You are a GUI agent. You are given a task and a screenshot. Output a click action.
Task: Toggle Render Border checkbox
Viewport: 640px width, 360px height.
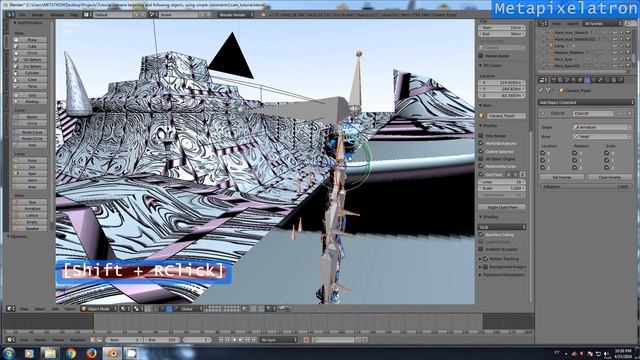(481, 56)
